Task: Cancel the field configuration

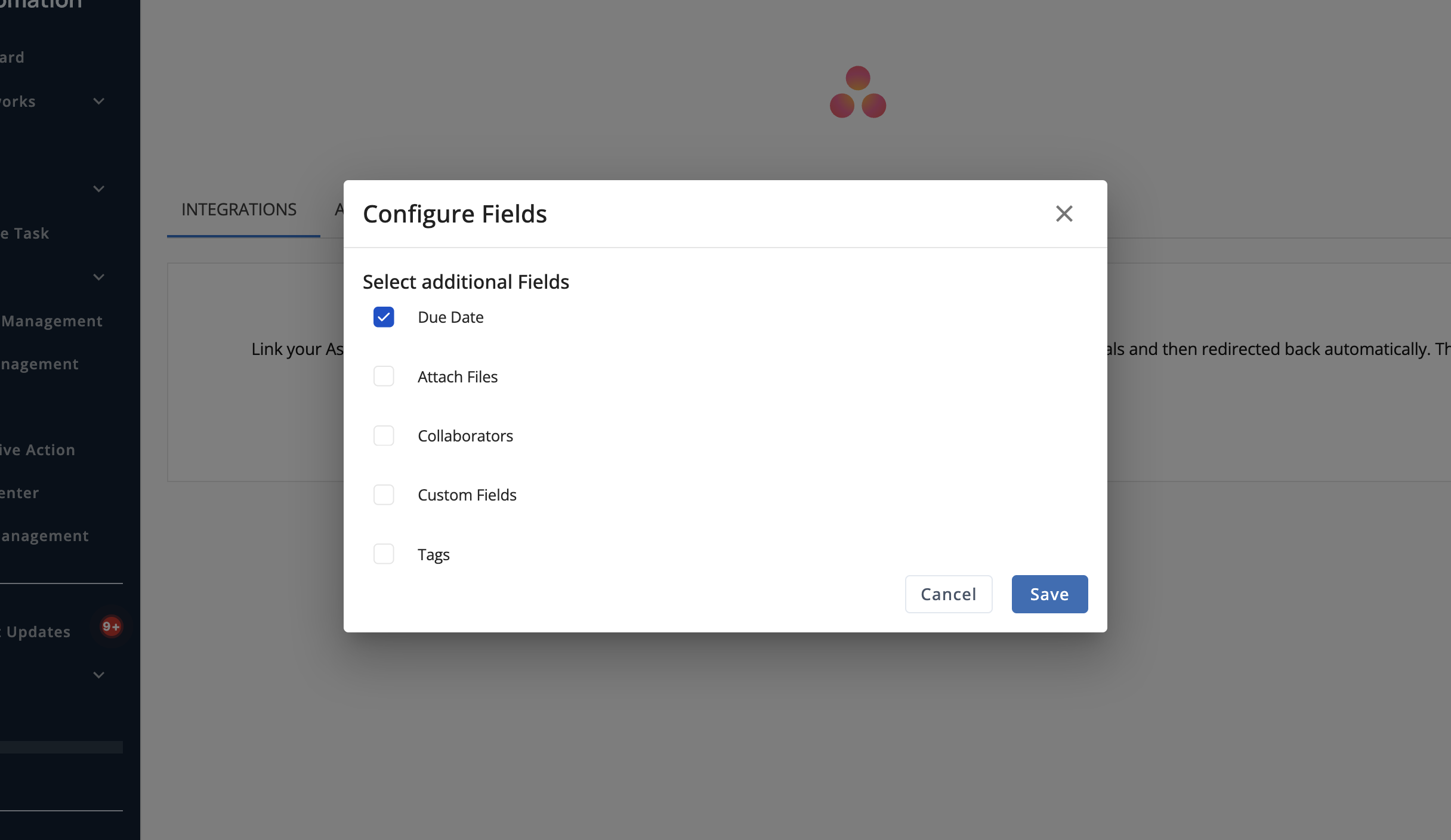Action: [949, 594]
